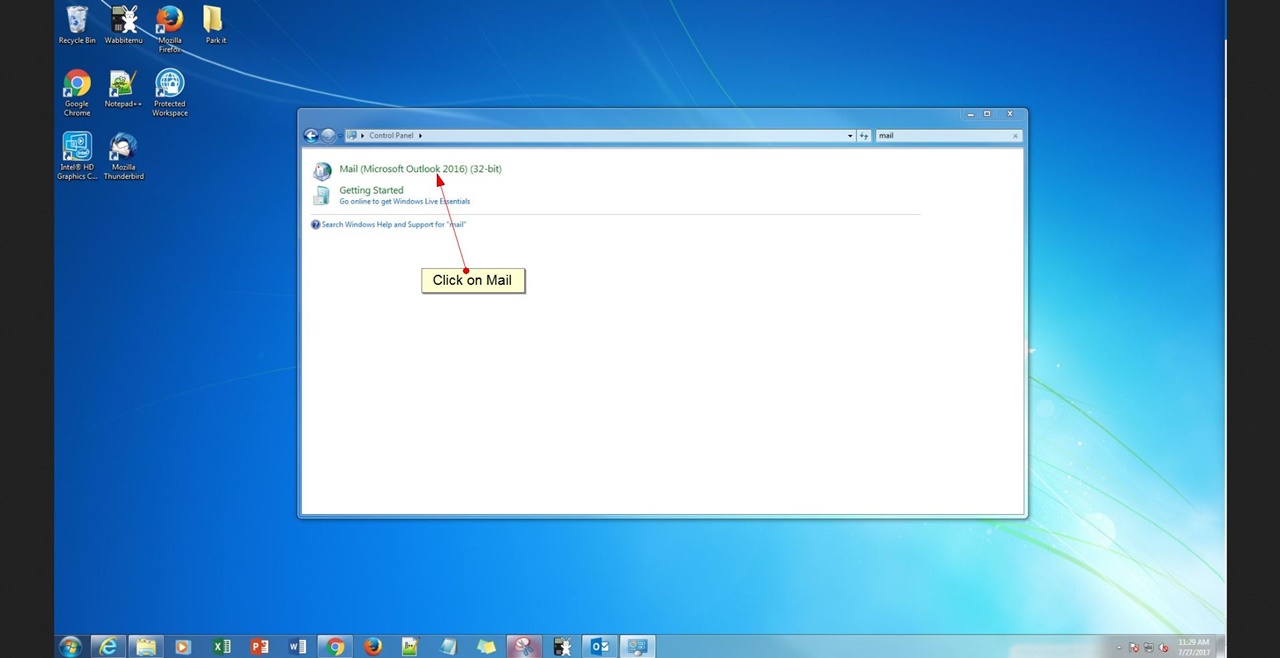
Task: Expand the chevron after Control Panel breadcrumb
Action: click(x=420, y=136)
